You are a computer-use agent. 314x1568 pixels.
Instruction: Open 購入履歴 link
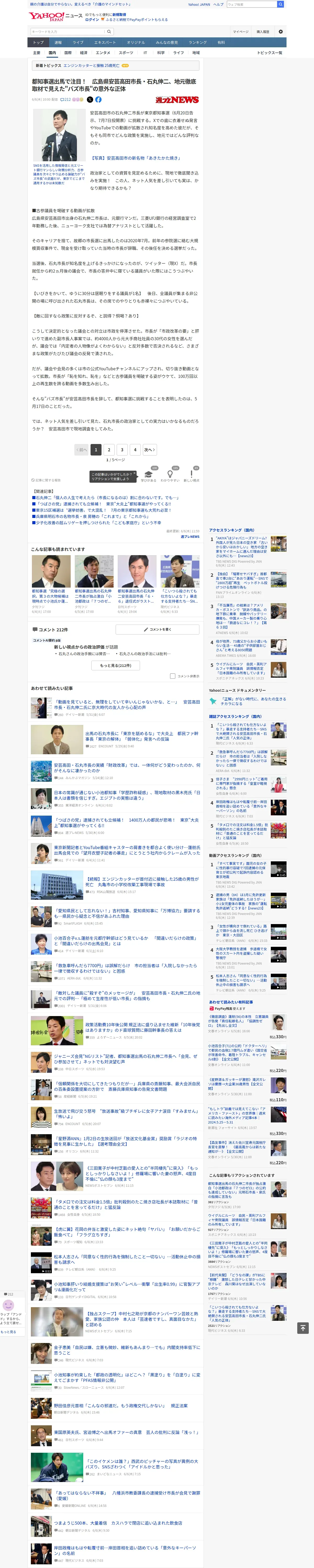(x=263, y=32)
